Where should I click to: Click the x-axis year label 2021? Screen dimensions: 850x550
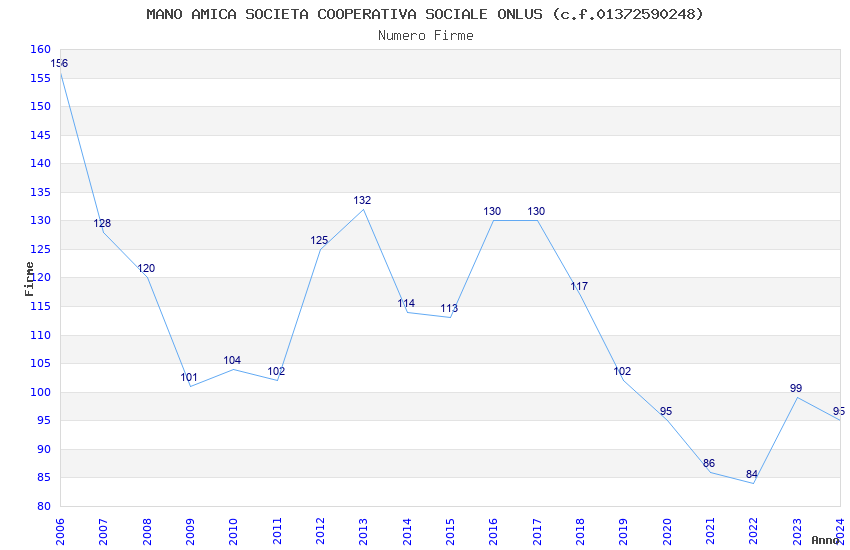710,531
